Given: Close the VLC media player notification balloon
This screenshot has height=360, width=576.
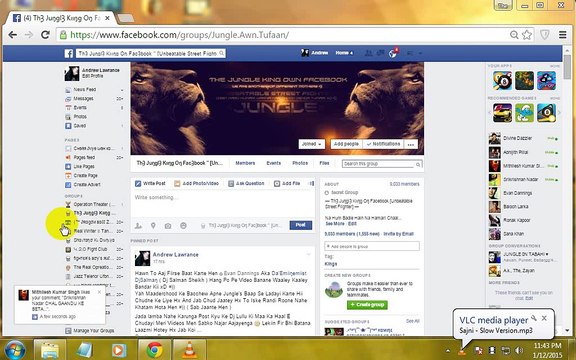Looking at the screenshot, I should point(544,318).
